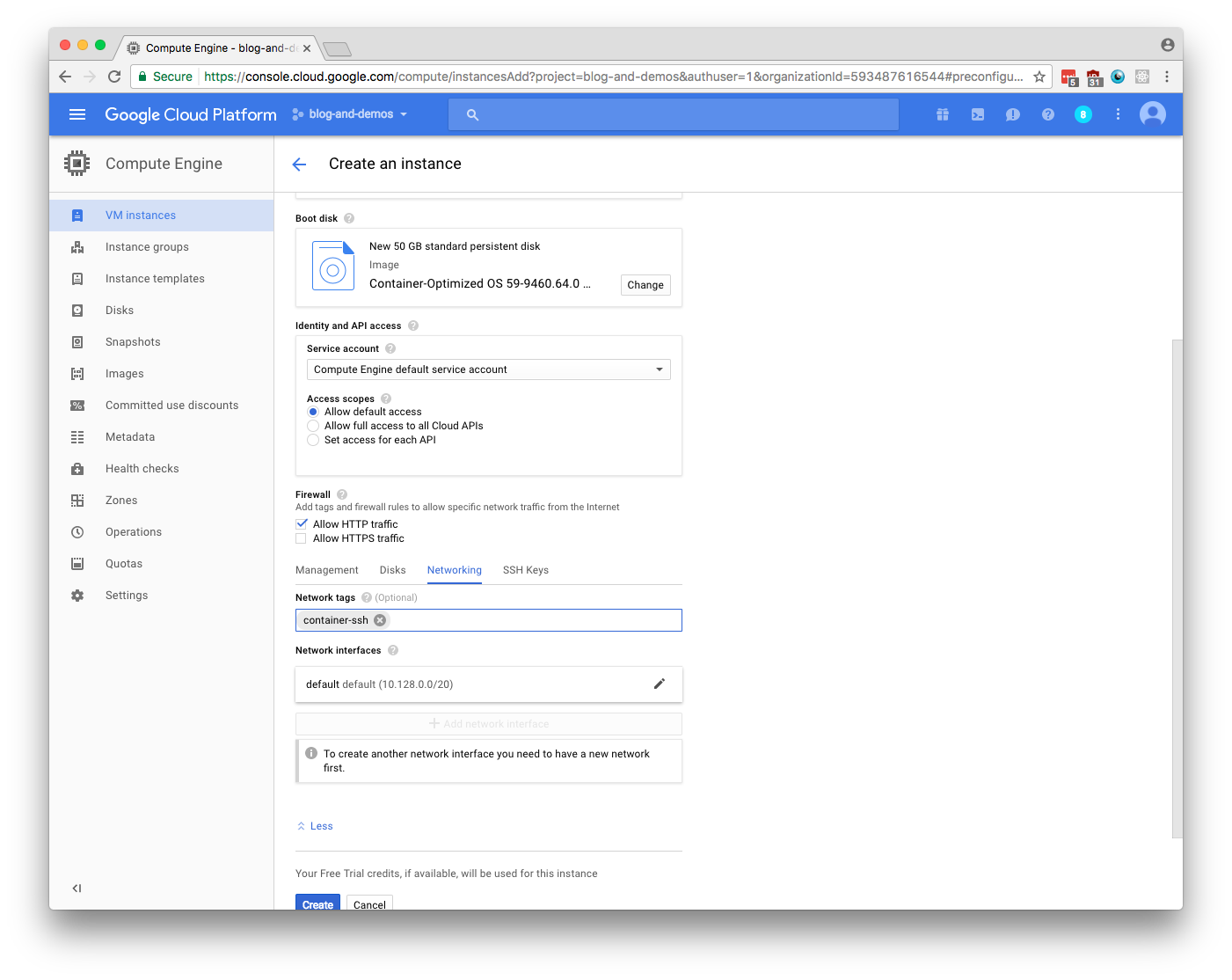Open Settings in sidebar
Image resolution: width=1232 pixels, height=980 pixels.
pos(162,596)
